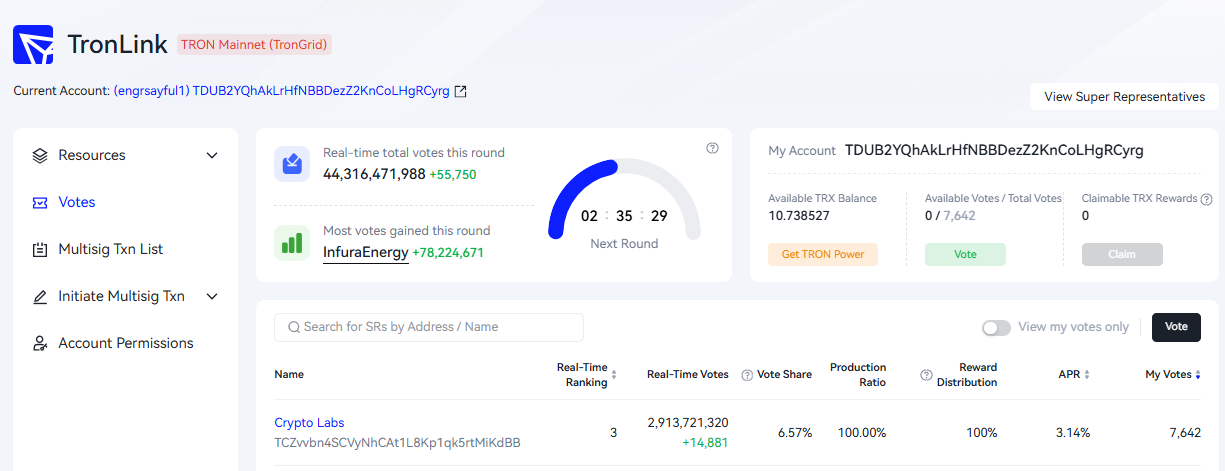Click the grey Claim button
1225x471 pixels.
click(1122, 254)
